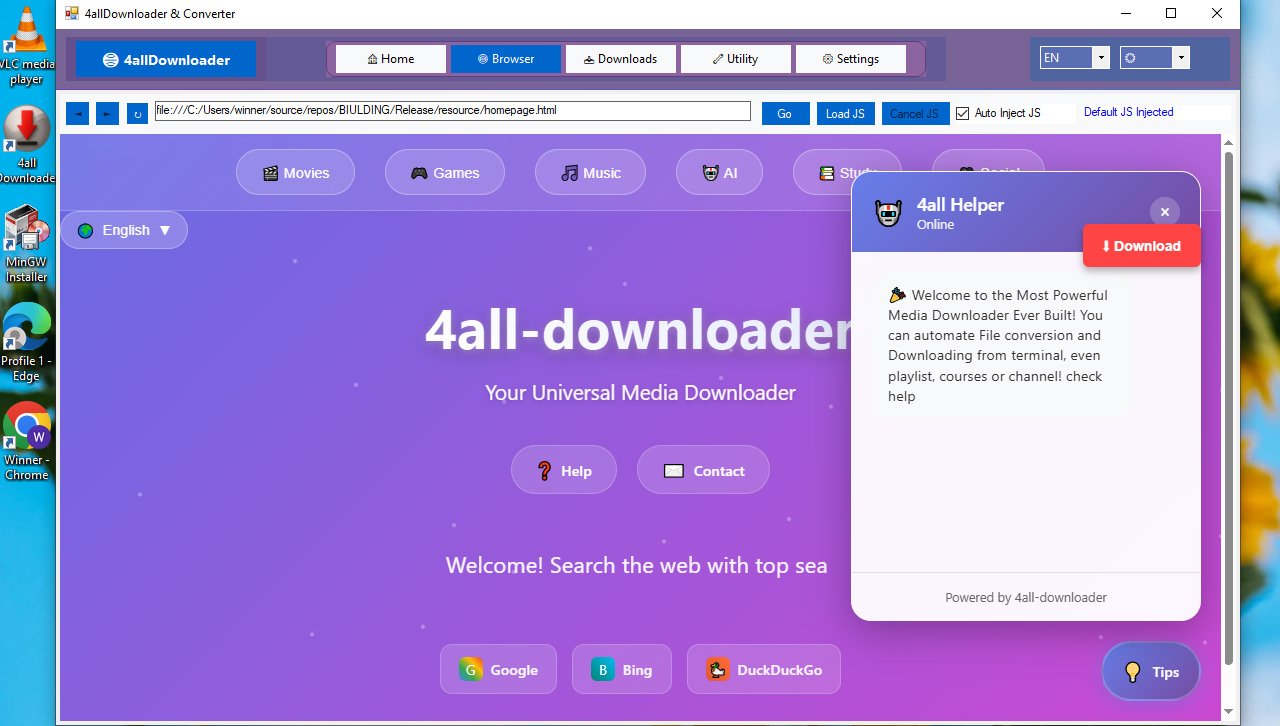This screenshot has width=1280, height=726.
Task: Click the app icon in the title bar
Action: (71, 14)
